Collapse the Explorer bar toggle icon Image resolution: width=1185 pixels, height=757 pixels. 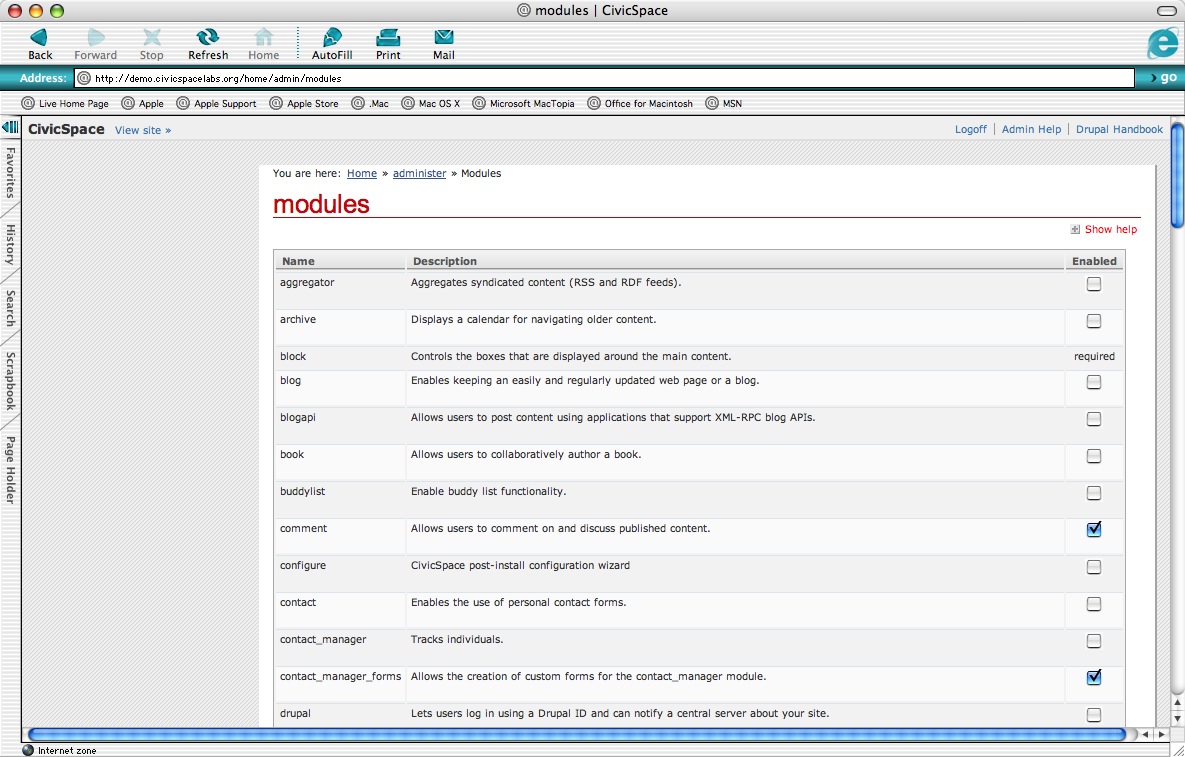point(10,127)
